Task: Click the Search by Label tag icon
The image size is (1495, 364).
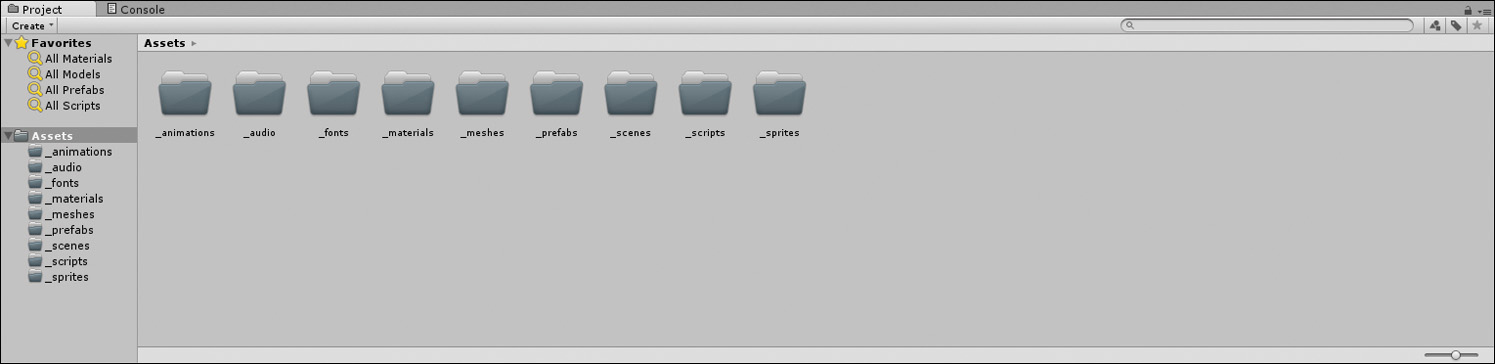Action: (x=1456, y=26)
